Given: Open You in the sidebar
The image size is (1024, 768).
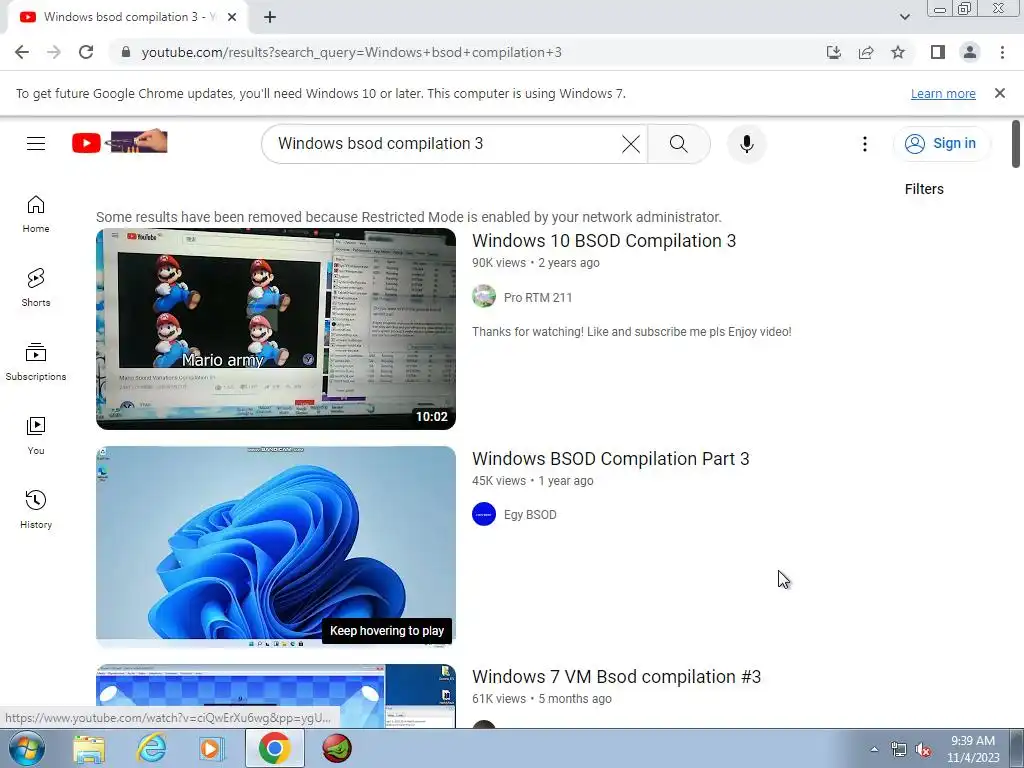Looking at the screenshot, I should point(36,436).
